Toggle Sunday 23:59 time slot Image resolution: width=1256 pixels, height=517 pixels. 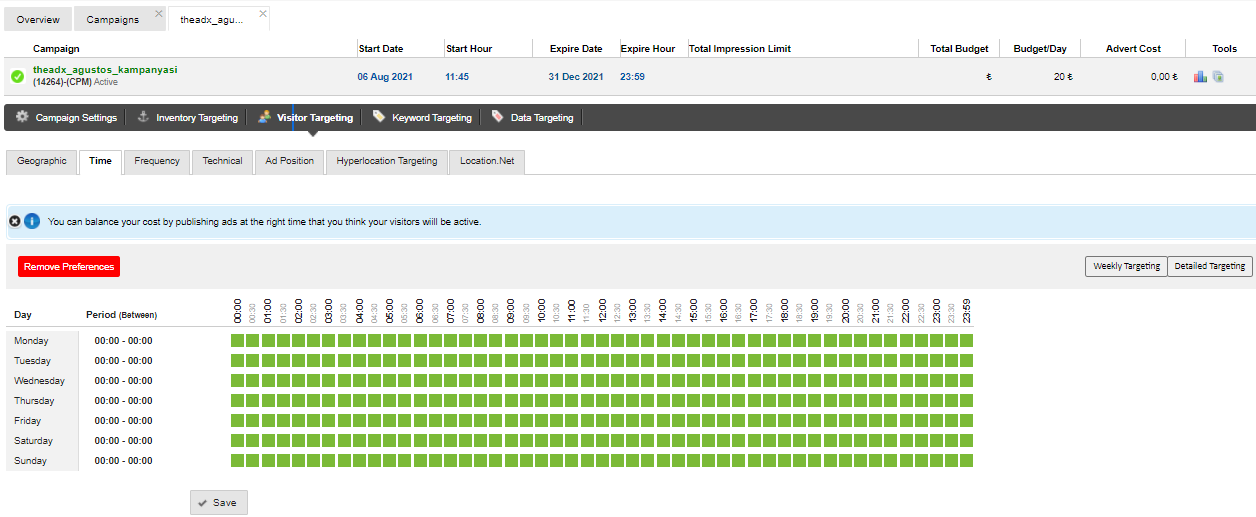(x=966, y=460)
